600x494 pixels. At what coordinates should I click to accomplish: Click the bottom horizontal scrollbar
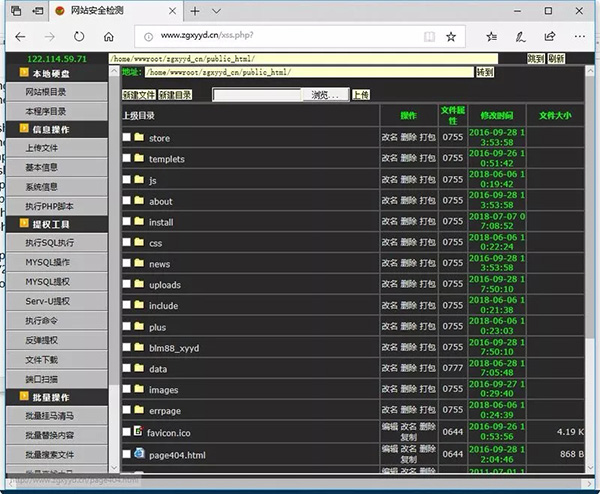[300, 484]
